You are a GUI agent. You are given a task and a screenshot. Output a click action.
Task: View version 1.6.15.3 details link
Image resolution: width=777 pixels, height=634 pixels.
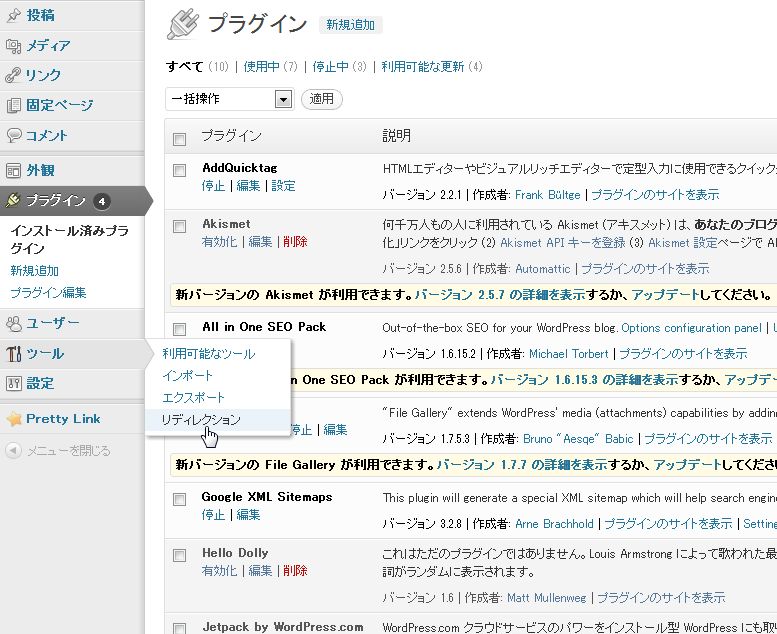584,380
